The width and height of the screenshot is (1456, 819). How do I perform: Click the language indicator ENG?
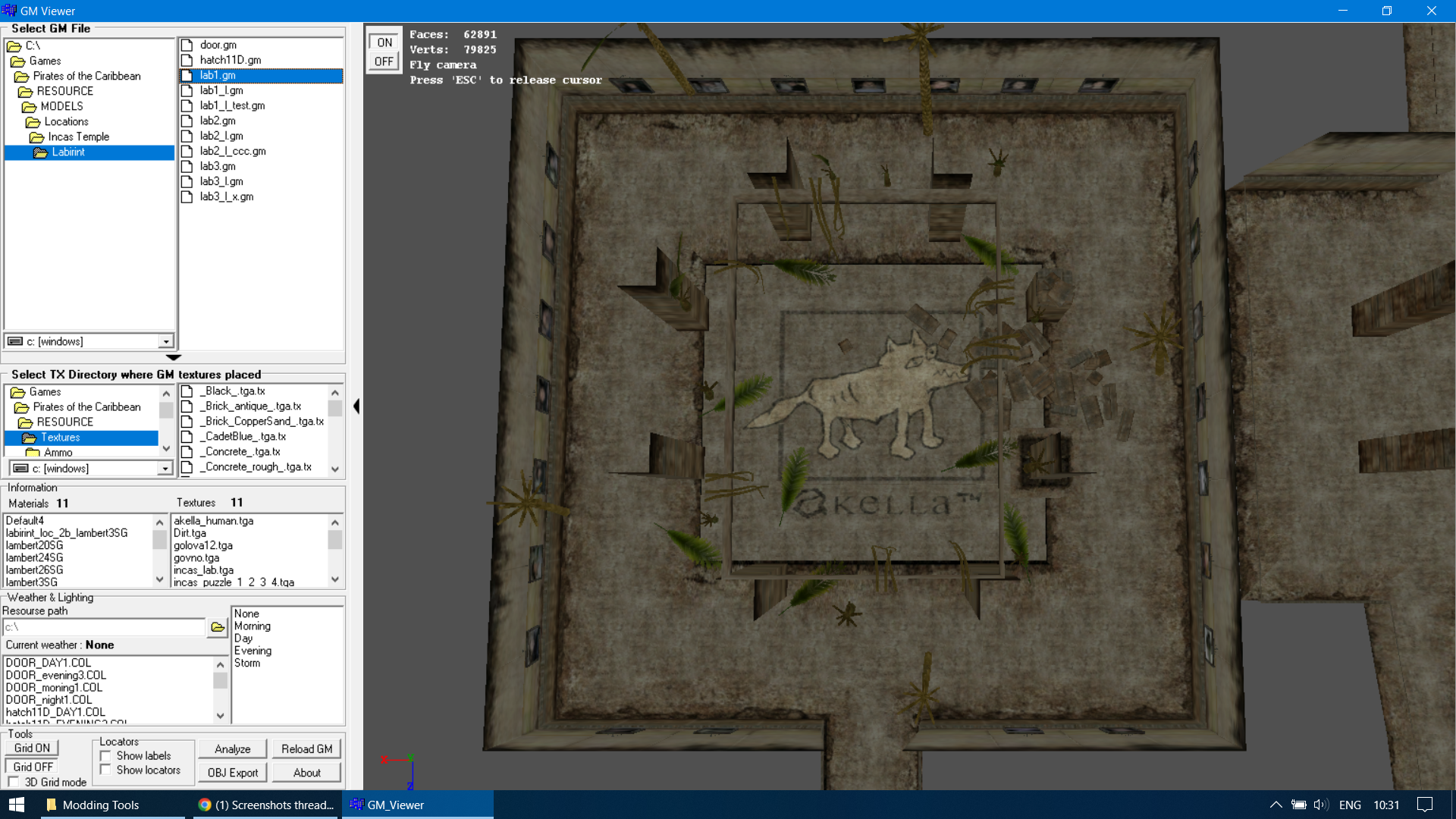click(1350, 805)
